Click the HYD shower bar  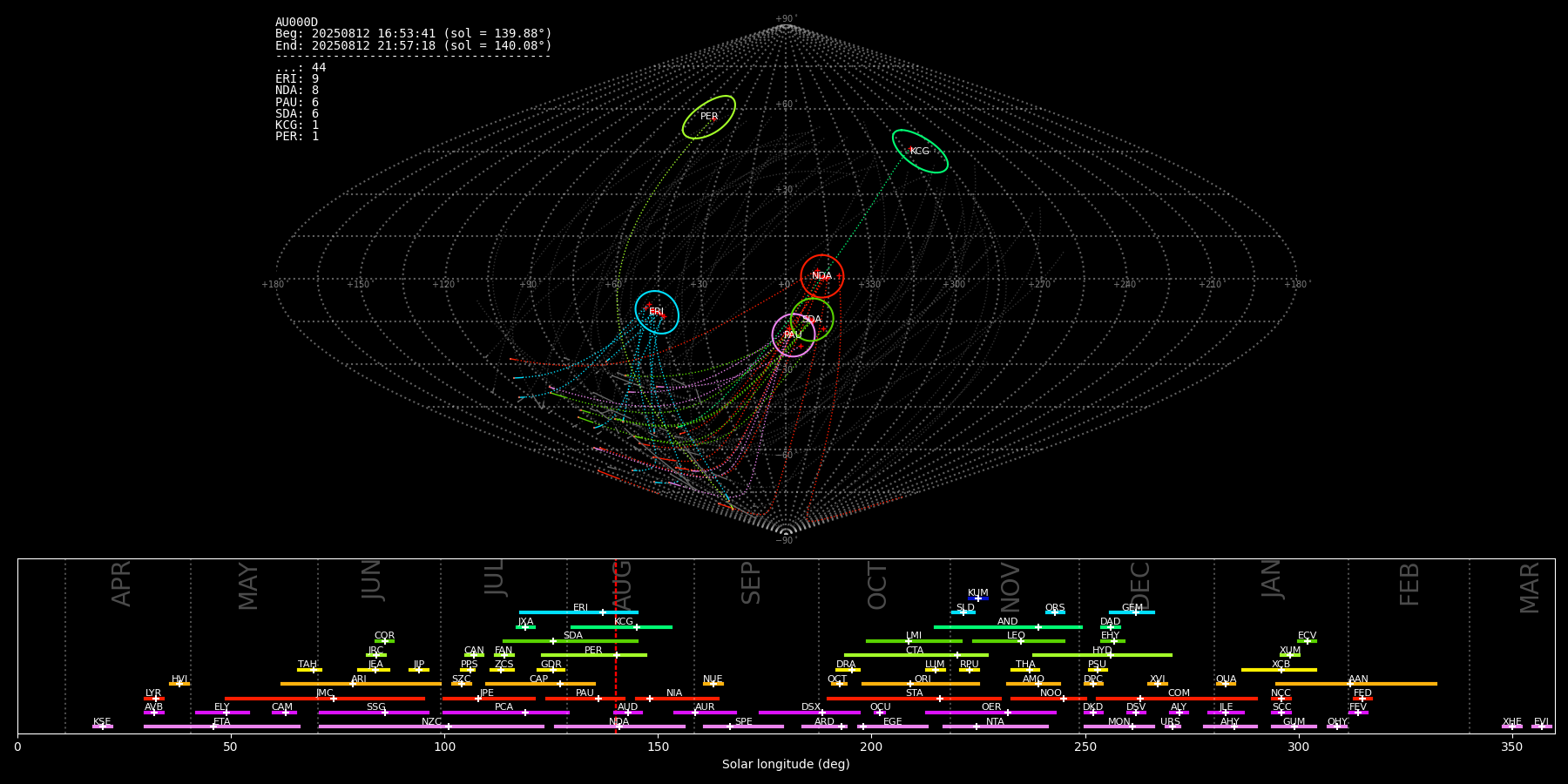[x=1102, y=655]
